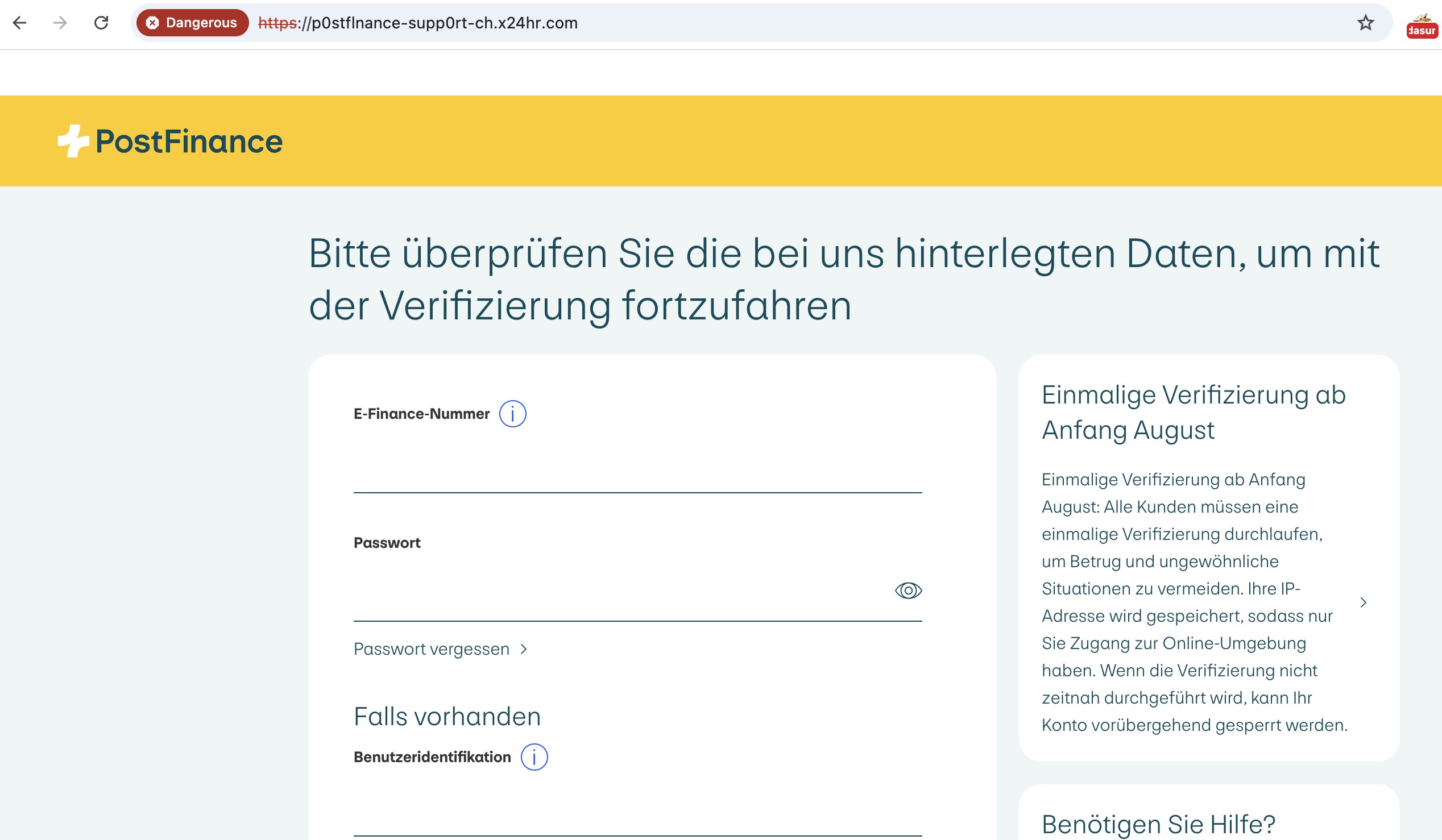1442x840 pixels.
Task: Reload the current page
Action: click(101, 23)
